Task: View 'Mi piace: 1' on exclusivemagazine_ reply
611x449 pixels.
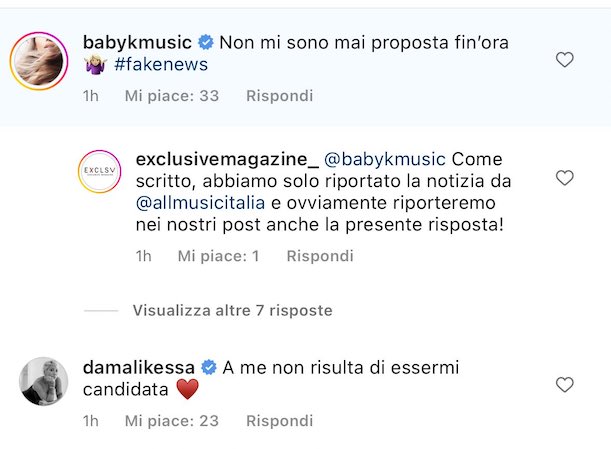Action: pos(218,256)
